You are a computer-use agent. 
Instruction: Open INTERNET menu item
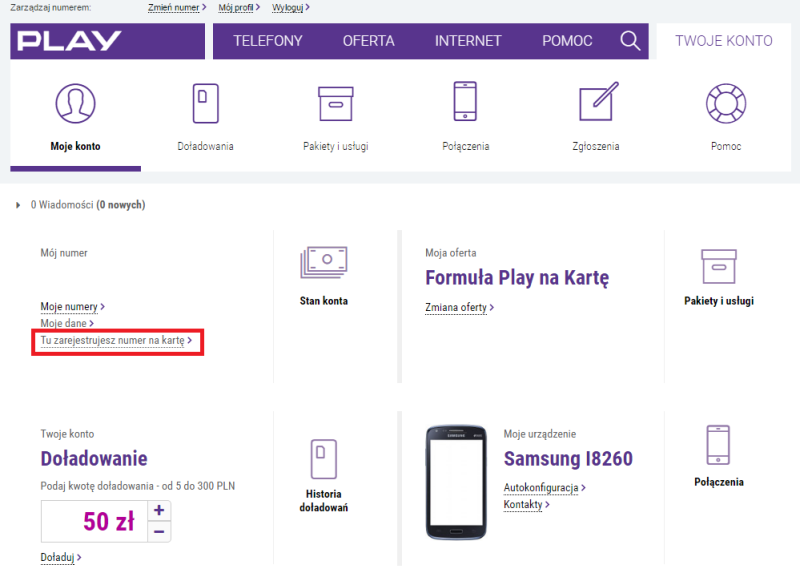coord(468,41)
